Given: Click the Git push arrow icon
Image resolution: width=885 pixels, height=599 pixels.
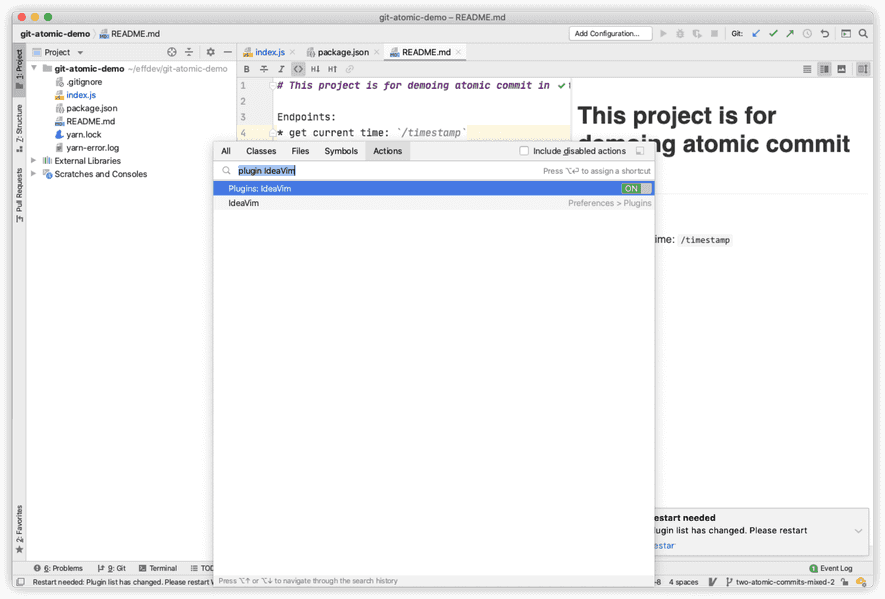Looking at the screenshot, I should click(x=790, y=34).
